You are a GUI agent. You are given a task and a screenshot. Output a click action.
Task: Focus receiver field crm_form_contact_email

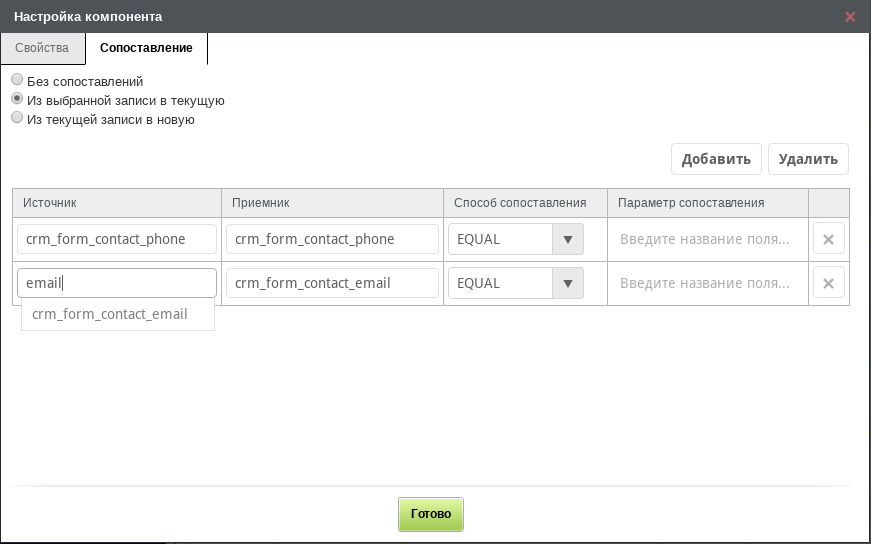click(x=332, y=283)
